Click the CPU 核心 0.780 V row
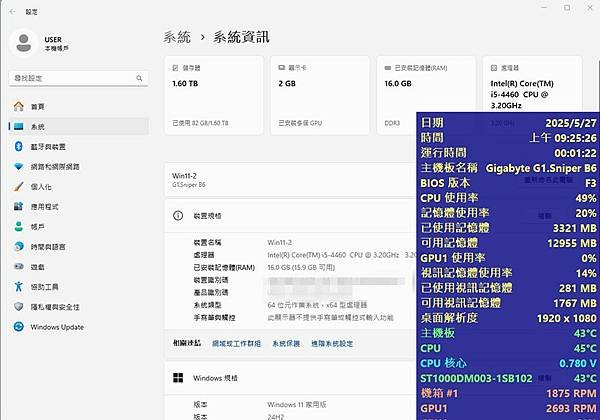The image size is (600, 420). tap(508, 363)
